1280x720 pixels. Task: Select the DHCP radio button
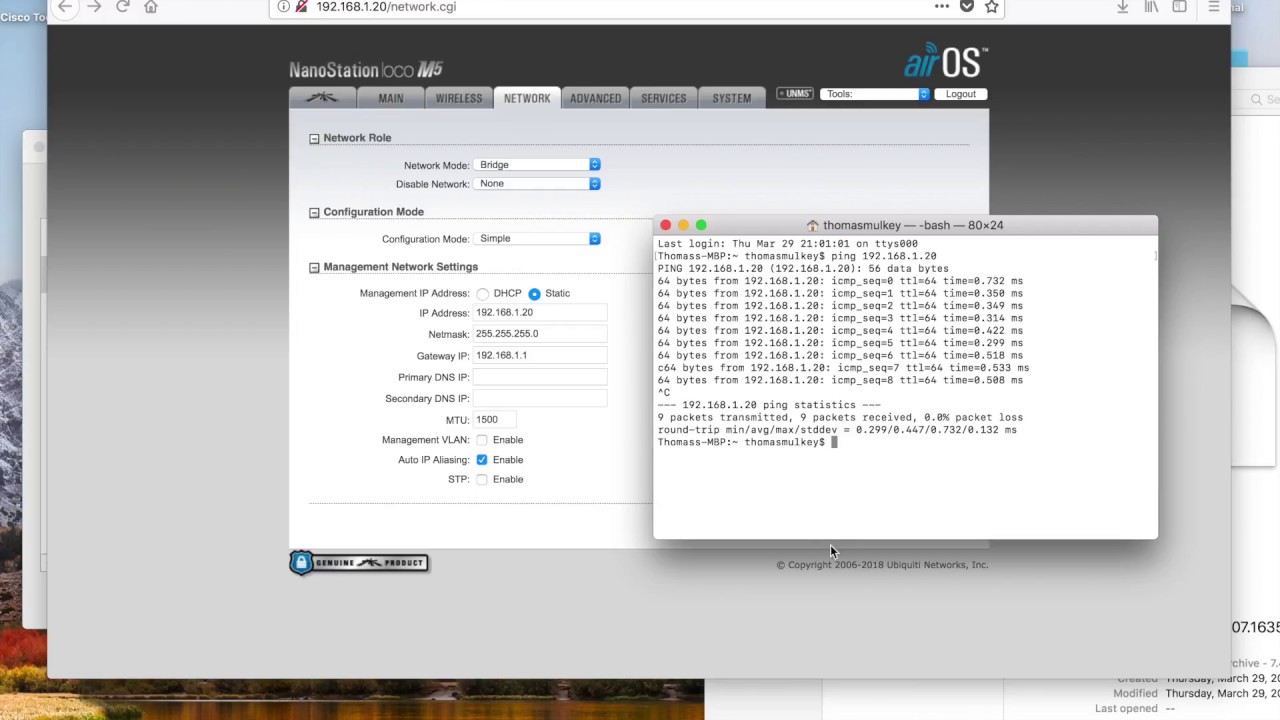click(x=483, y=294)
